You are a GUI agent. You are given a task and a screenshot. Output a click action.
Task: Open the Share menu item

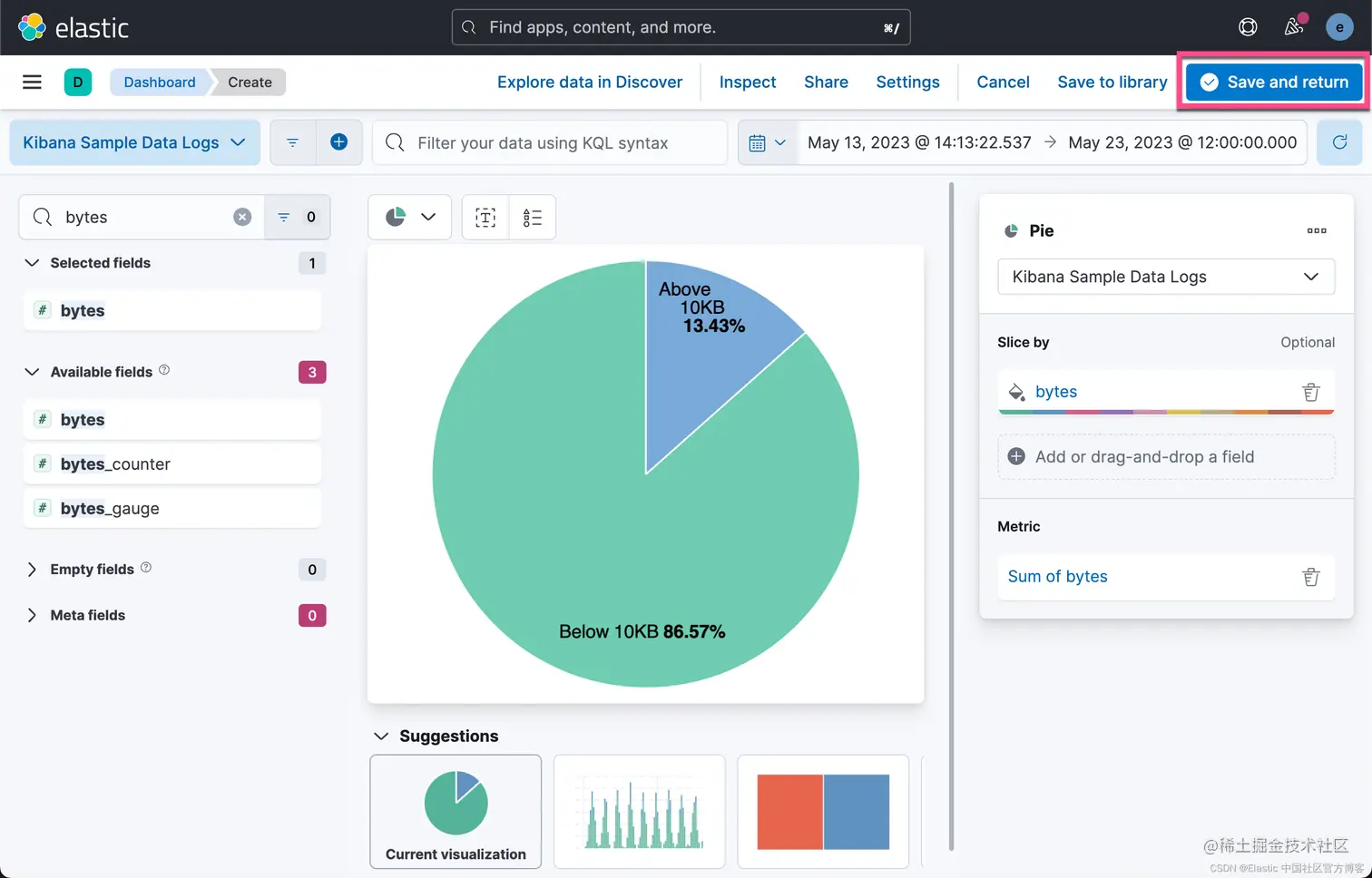pos(826,82)
